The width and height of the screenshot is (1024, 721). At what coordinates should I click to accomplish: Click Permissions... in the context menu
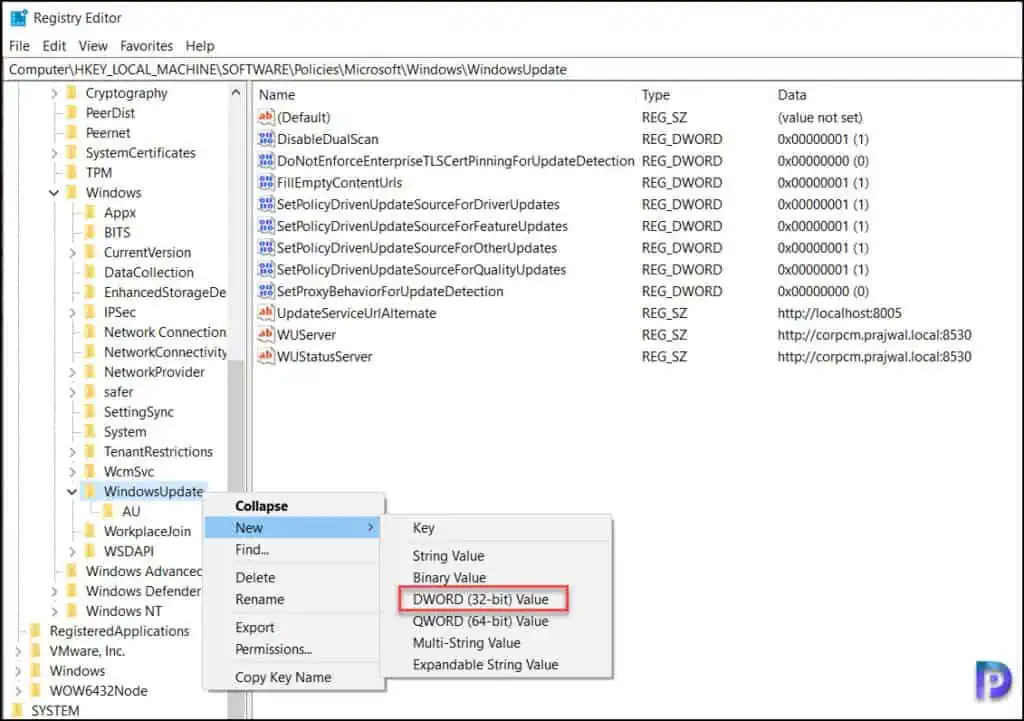click(274, 649)
